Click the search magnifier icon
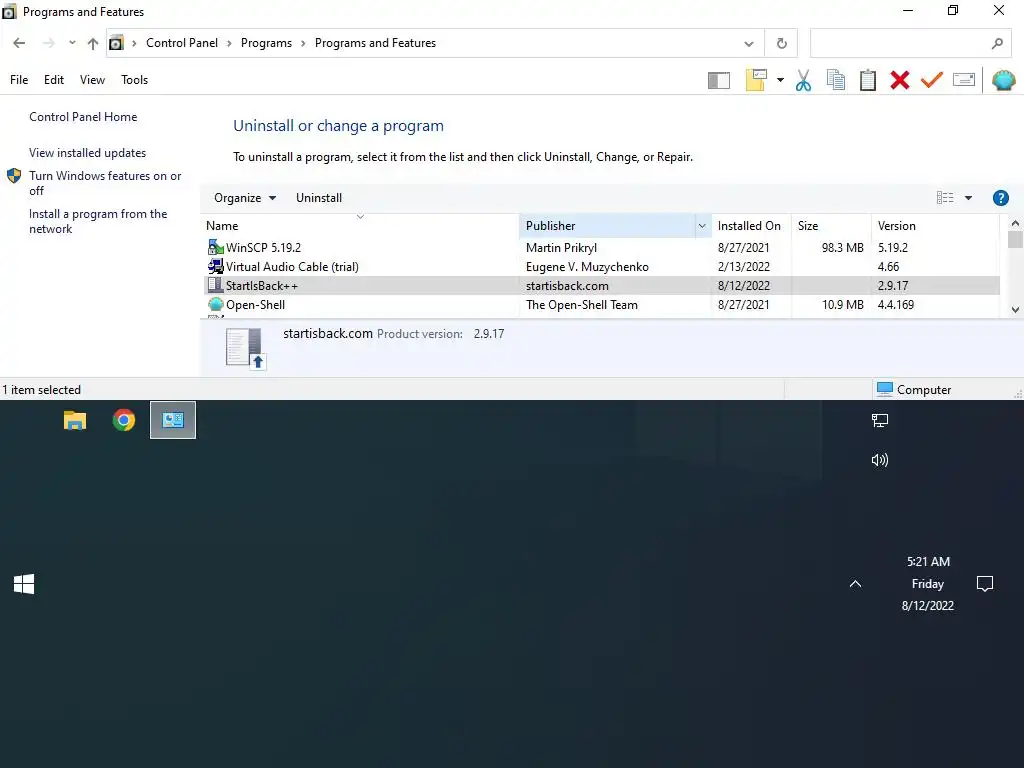Screen dimensions: 1024x768 (997, 44)
